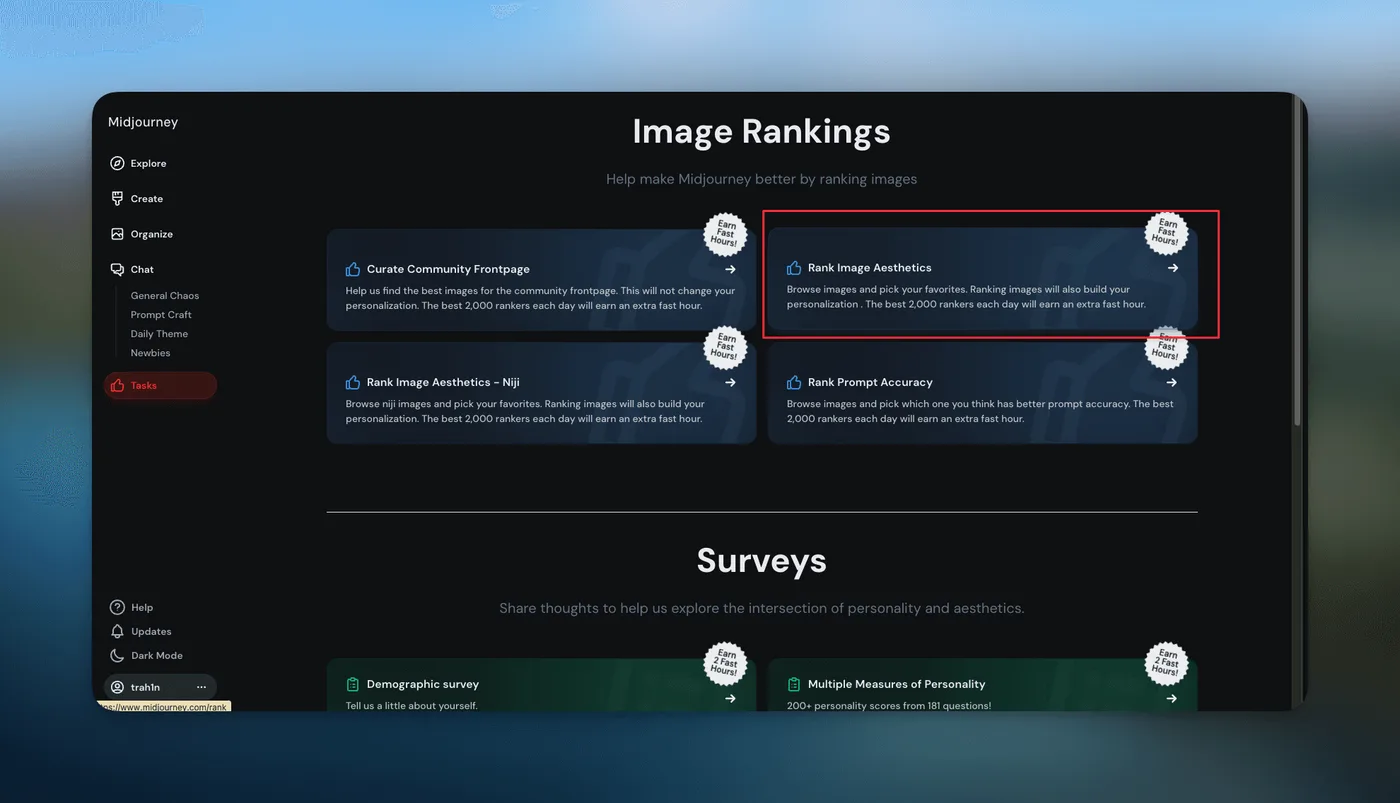Open the Explore page
Screen dimensions: 1400x803
pyautogui.click(x=148, y=163)
